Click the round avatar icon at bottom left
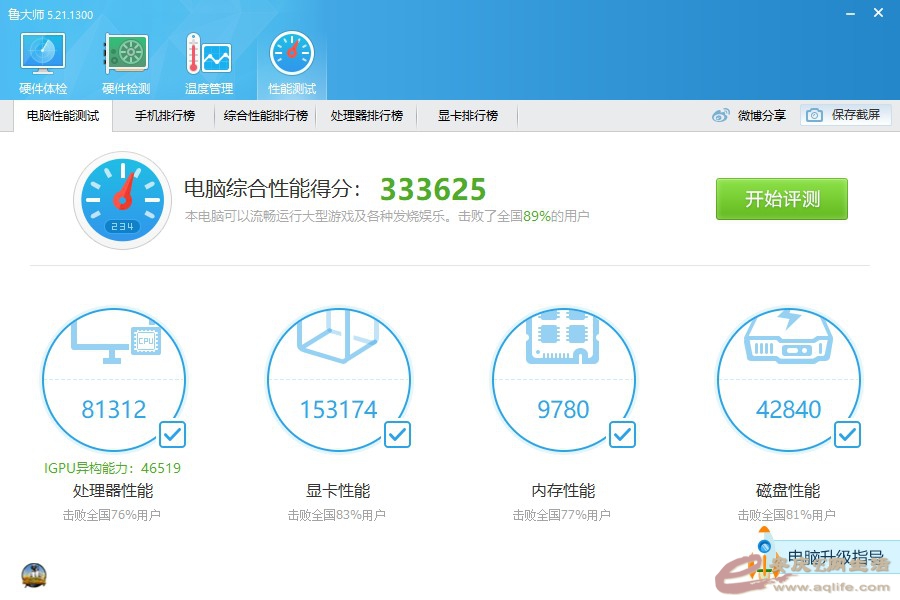 pos(33,576)
